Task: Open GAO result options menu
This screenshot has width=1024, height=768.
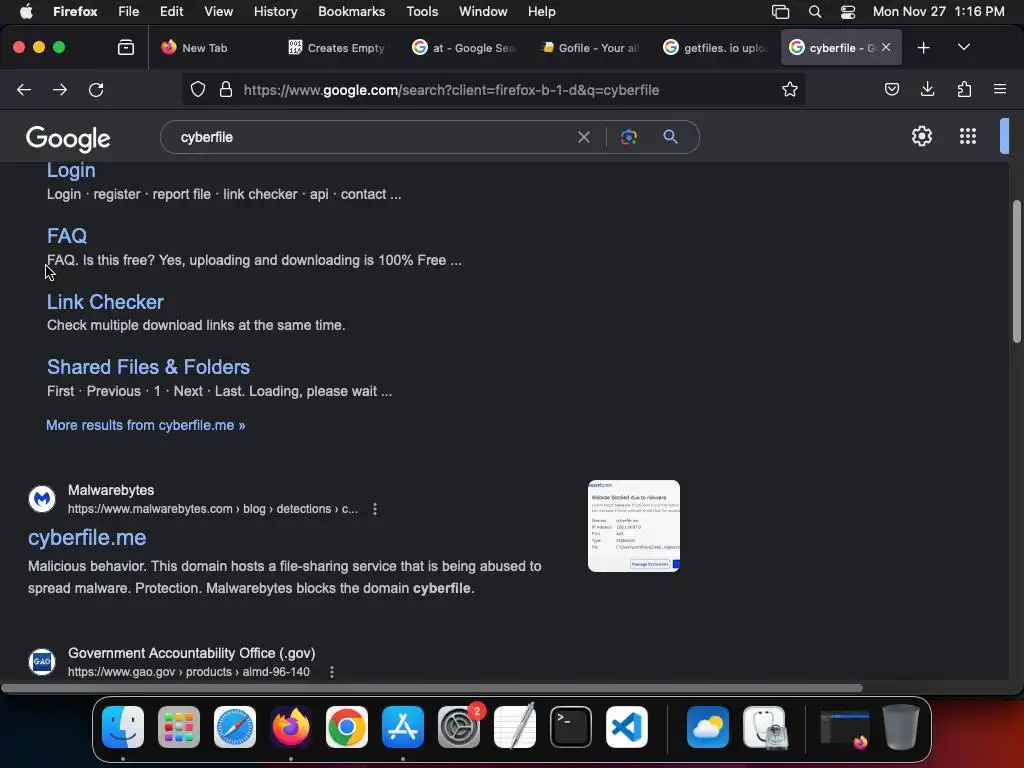Action: tap(332, 671)
